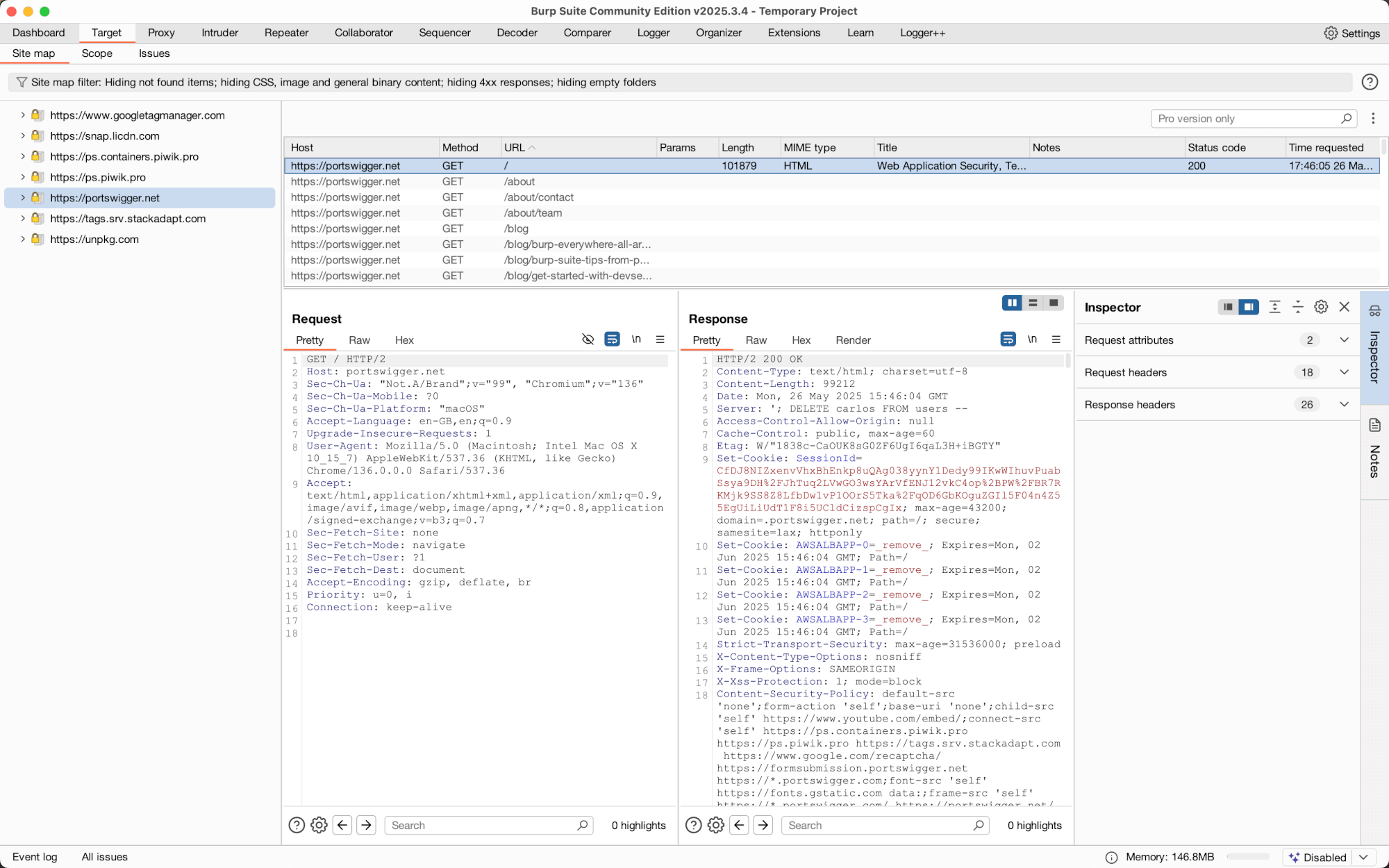Expand https://ps.containers.piwik.pro tree node

[x=23, y=156]
